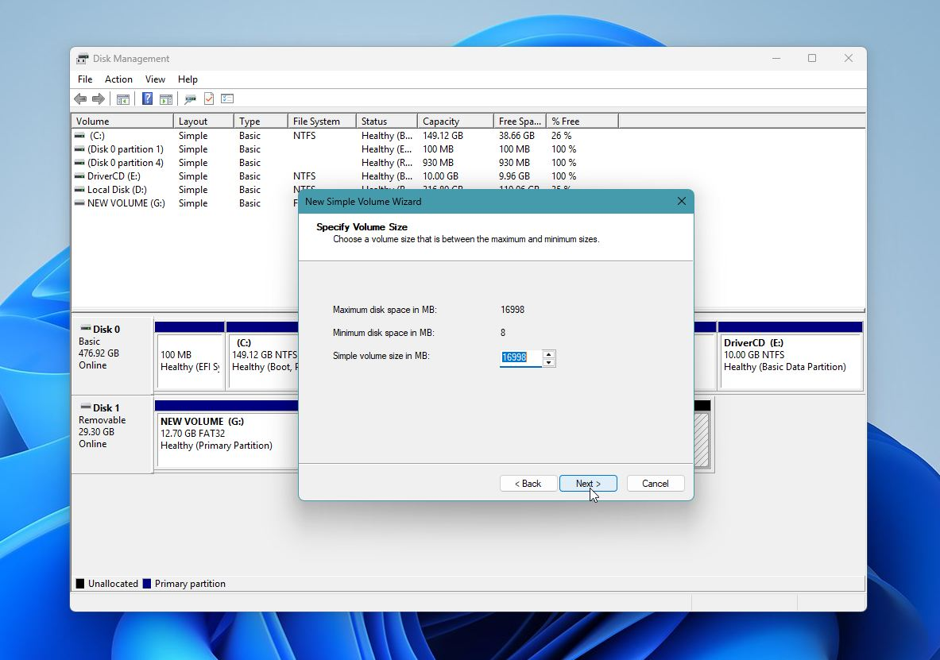The width and height of the screenshot is (940, 660).
Task: Click the Disk 1 Removable 29.30 GB label
Action: click(112, 434)
